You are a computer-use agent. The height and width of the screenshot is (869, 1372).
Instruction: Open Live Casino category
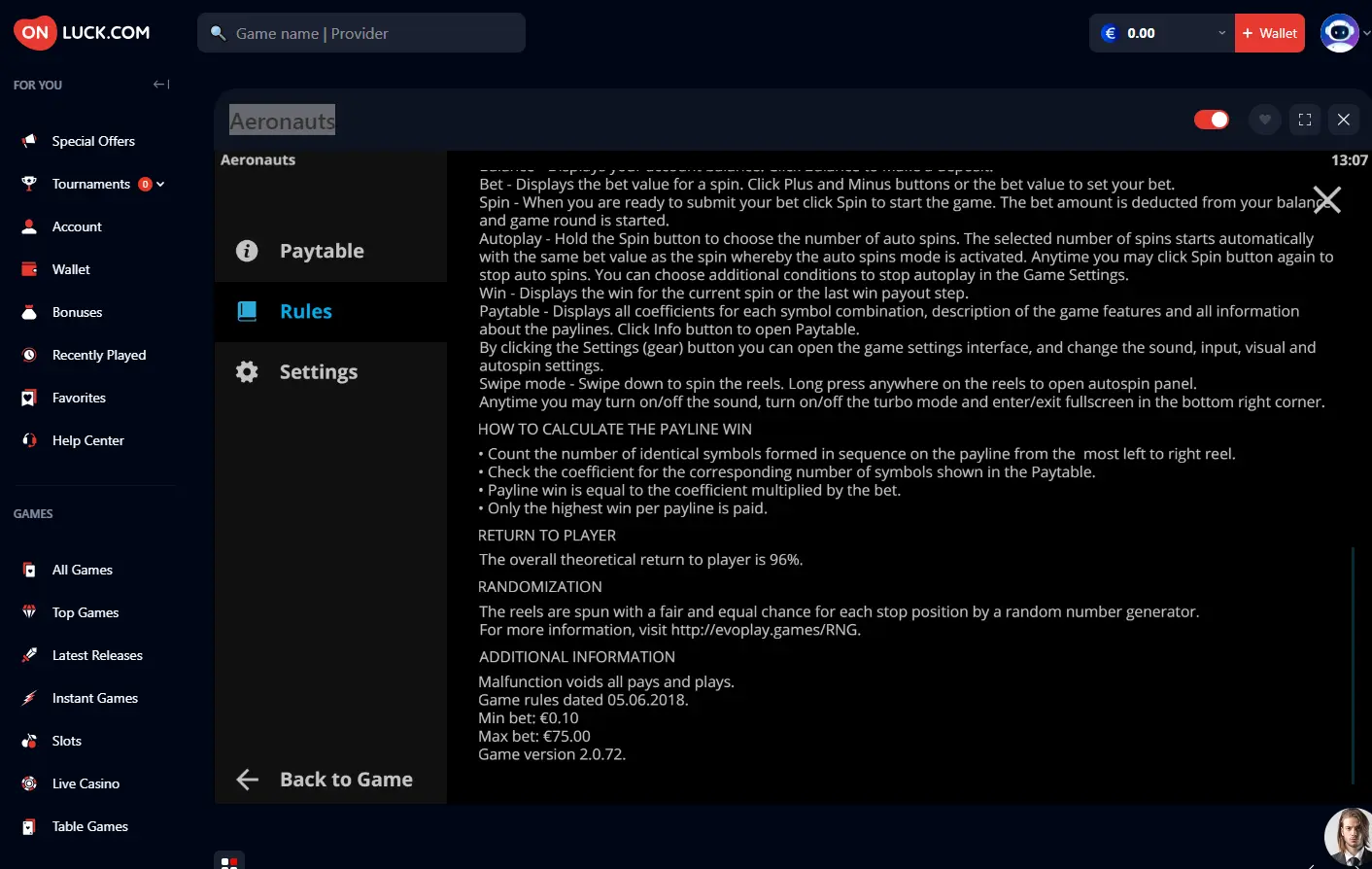pyautogui.click(x=86, y=783)
